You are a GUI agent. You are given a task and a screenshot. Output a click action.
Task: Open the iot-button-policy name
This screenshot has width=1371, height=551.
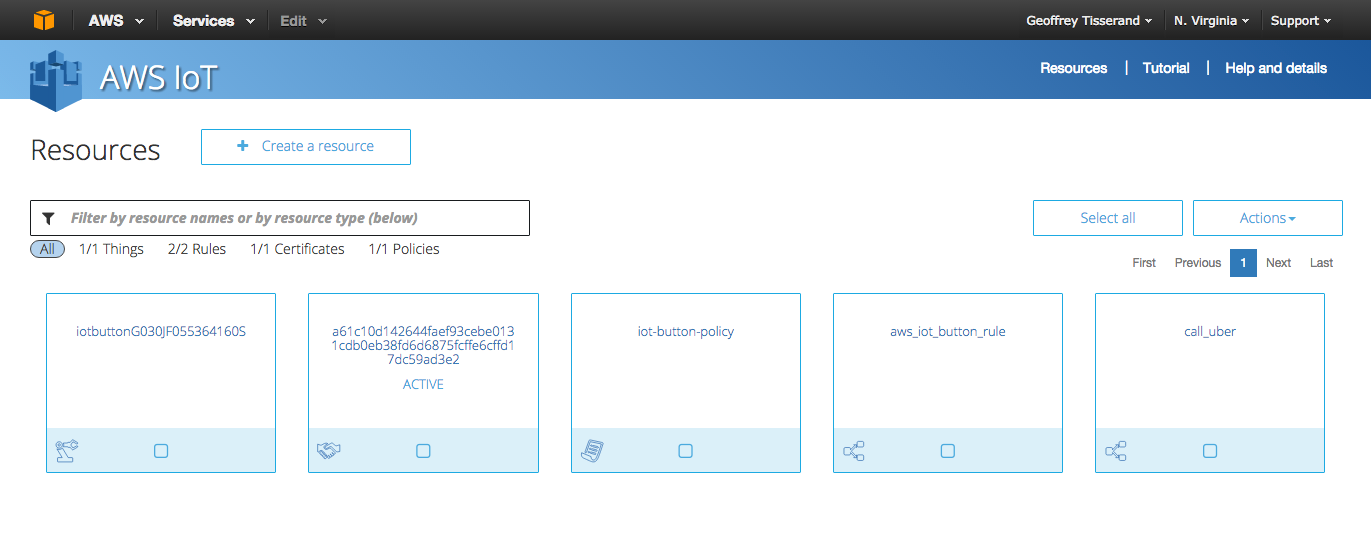(686, 331)
